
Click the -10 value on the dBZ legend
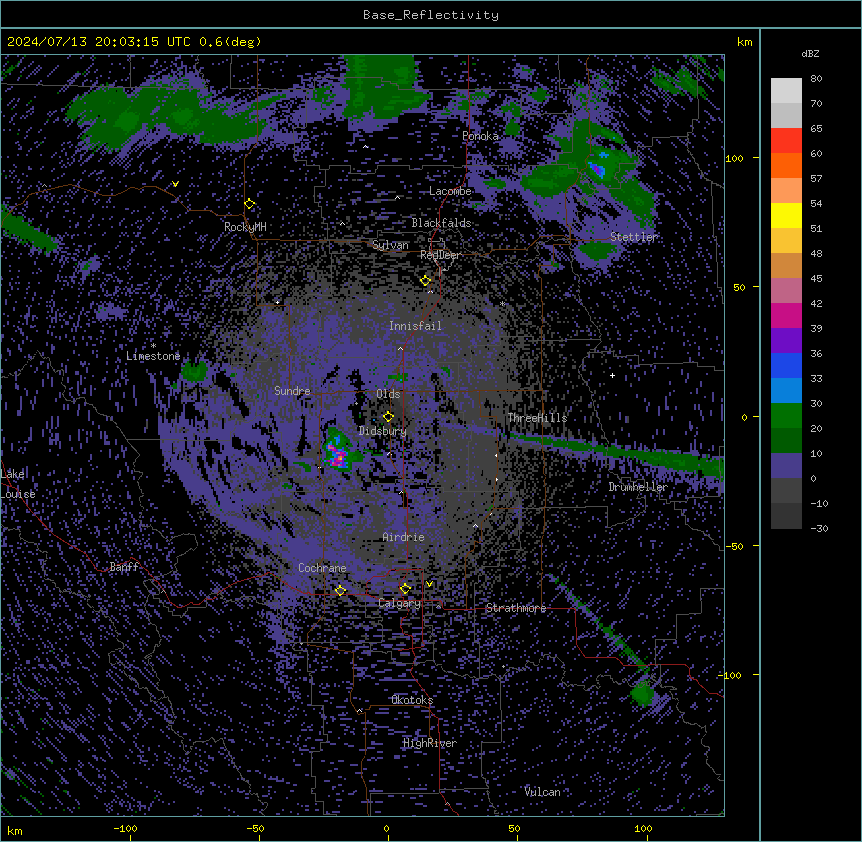(819, 503)
